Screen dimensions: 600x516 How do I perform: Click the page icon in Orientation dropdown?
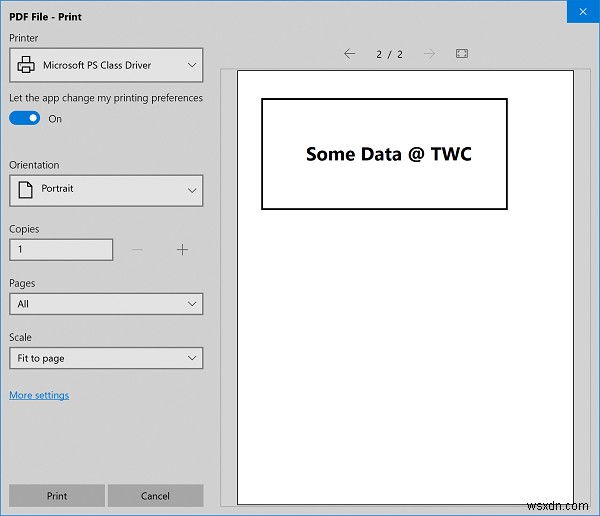point(25,190)
